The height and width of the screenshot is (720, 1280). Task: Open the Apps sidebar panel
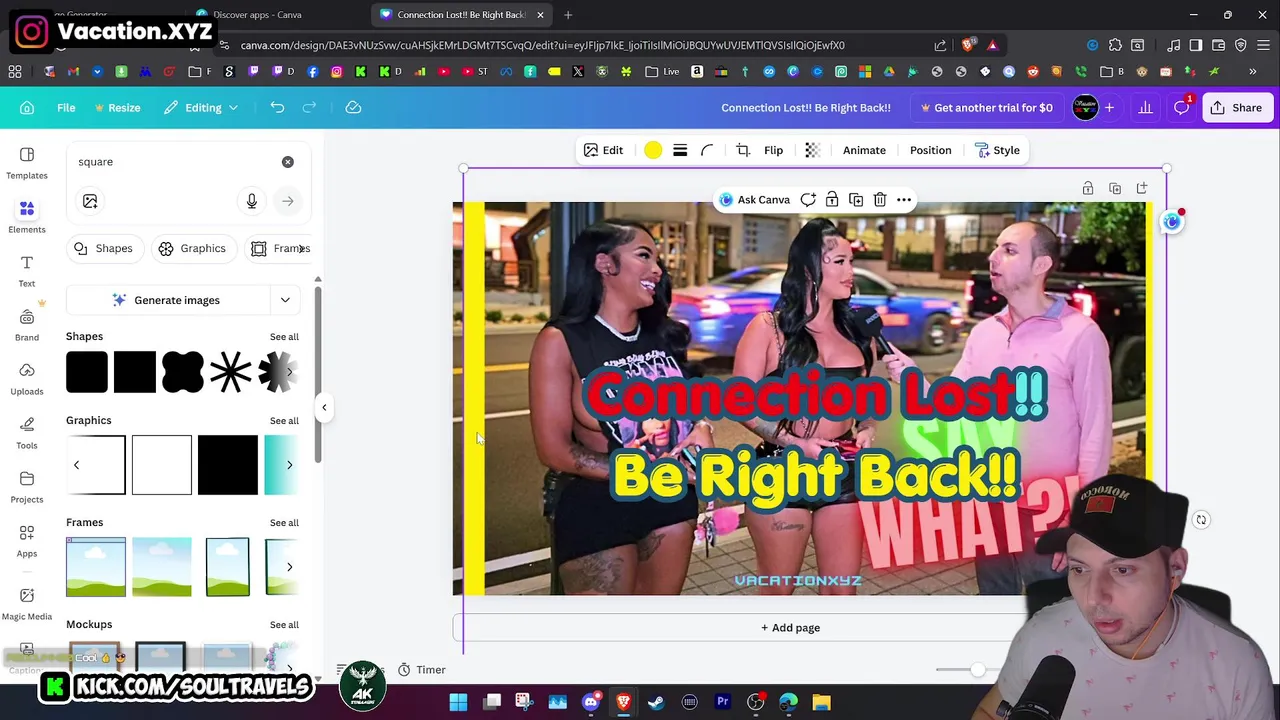27,541
